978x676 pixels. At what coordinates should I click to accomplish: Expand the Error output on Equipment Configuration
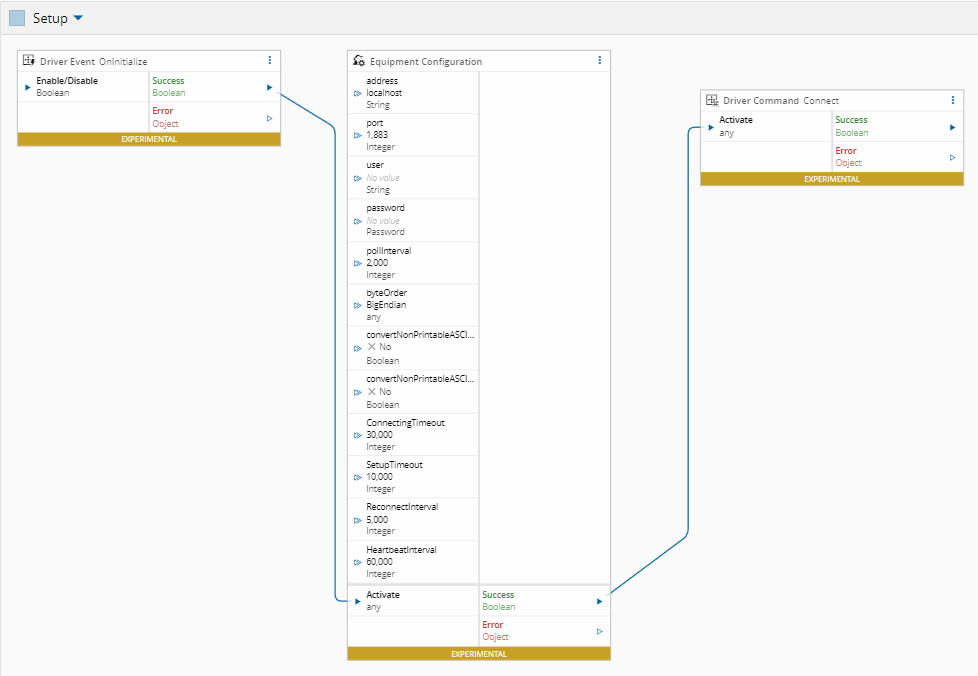[599, 631]
